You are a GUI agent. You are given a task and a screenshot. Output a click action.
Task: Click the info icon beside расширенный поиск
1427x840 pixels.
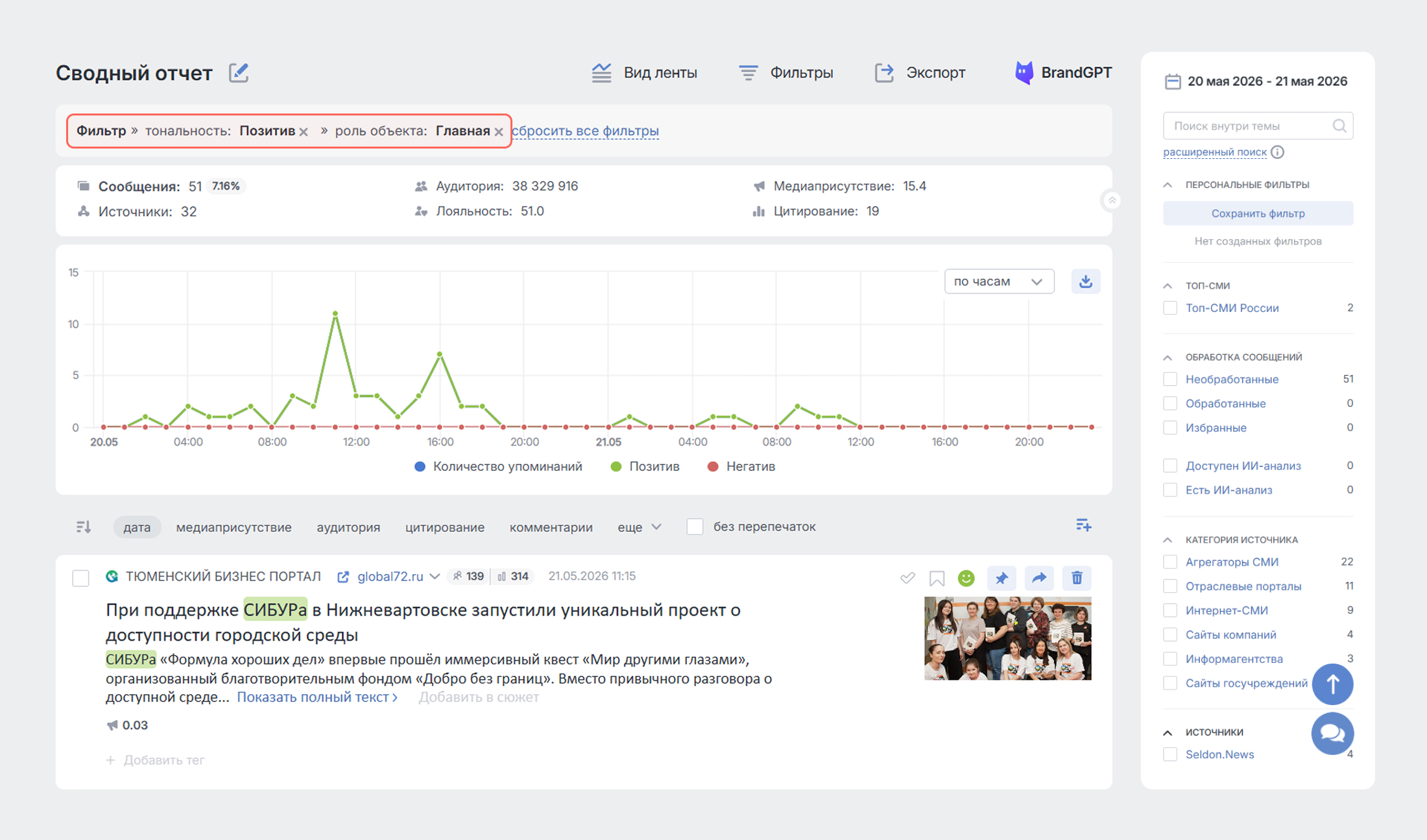pos(1277,152)
